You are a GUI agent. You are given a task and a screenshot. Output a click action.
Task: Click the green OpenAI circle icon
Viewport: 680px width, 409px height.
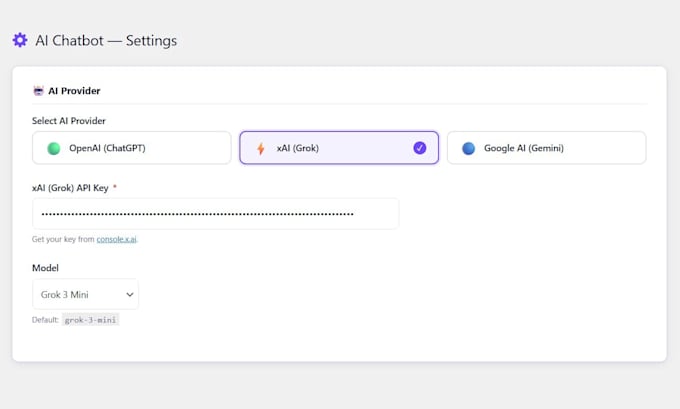click(54, 148)
